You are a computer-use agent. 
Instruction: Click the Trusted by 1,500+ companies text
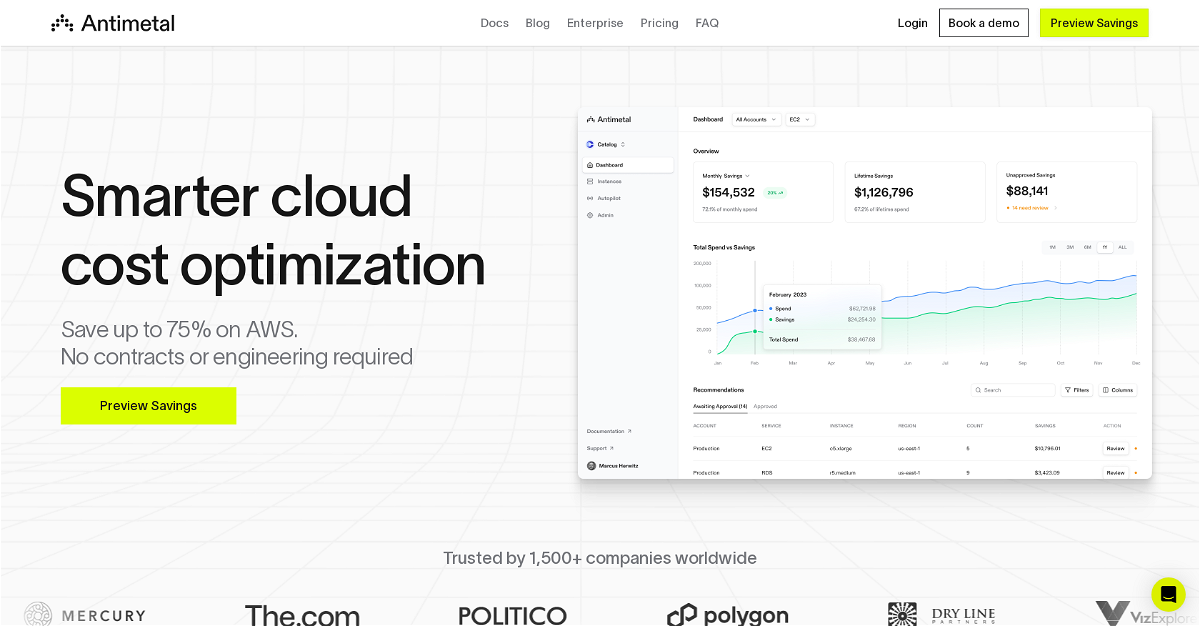600,558
